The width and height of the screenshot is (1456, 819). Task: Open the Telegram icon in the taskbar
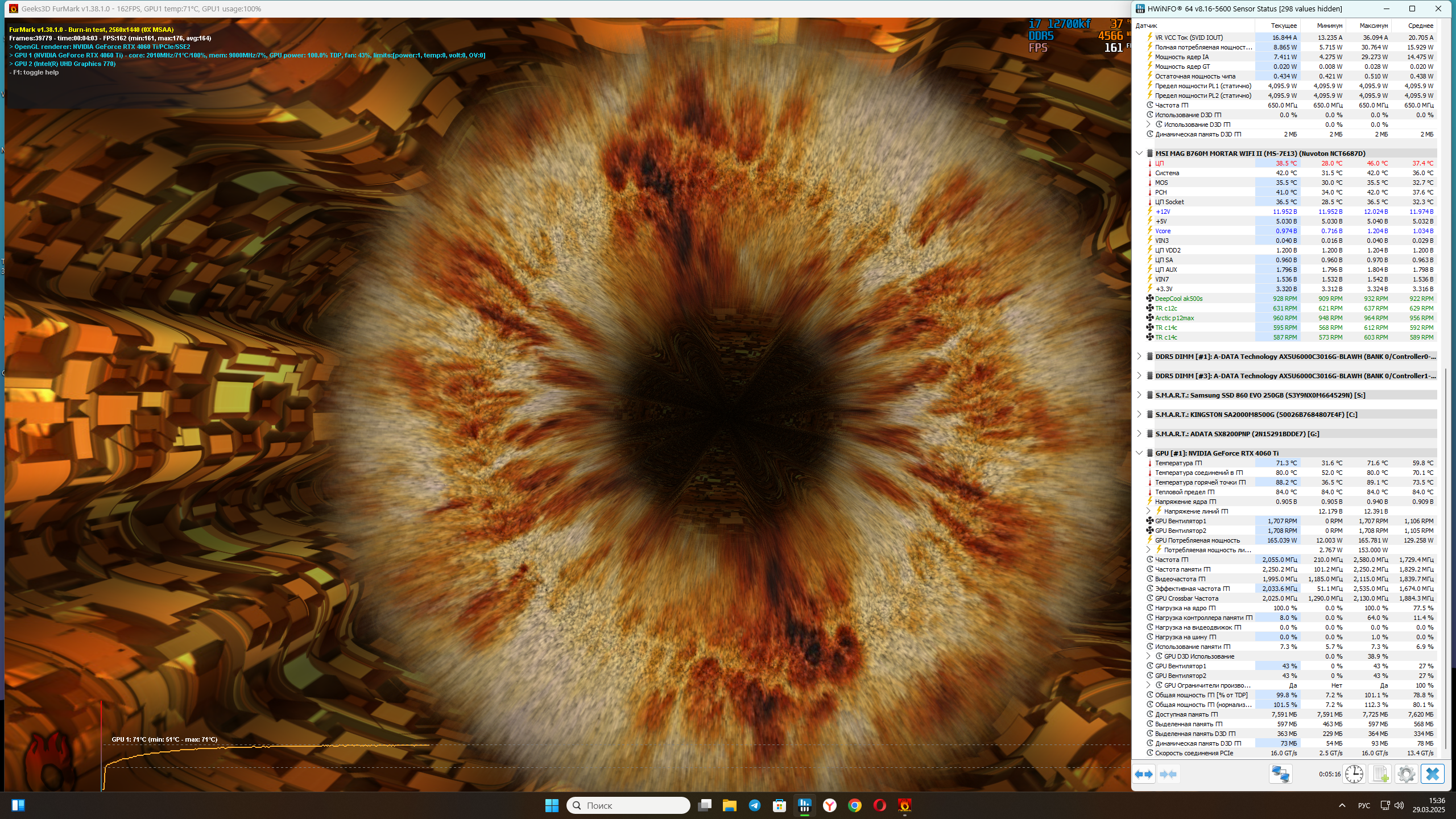pyautogui.click(x=755, y=805)
